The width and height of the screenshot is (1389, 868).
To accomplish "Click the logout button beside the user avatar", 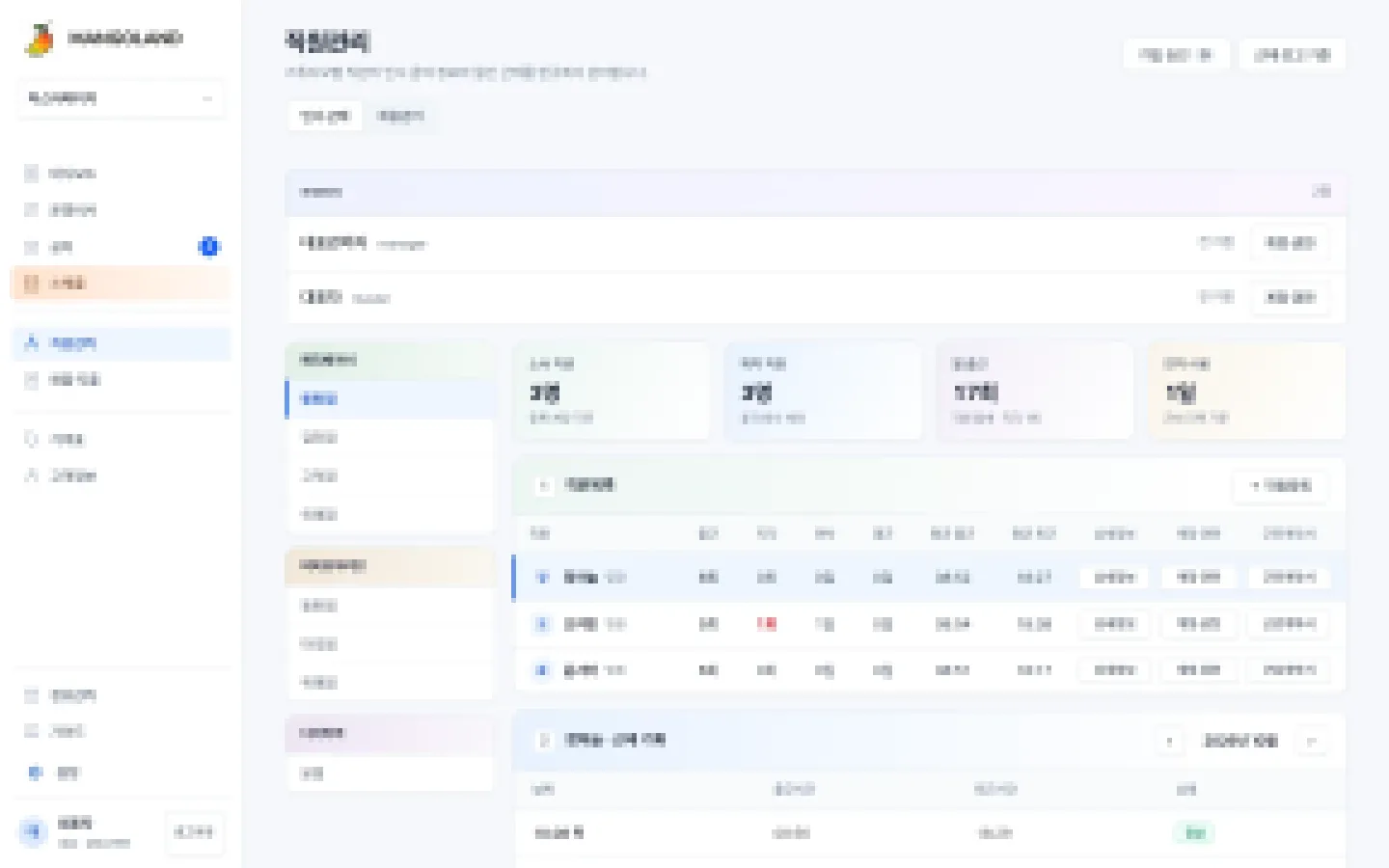I will coord(194,831).
